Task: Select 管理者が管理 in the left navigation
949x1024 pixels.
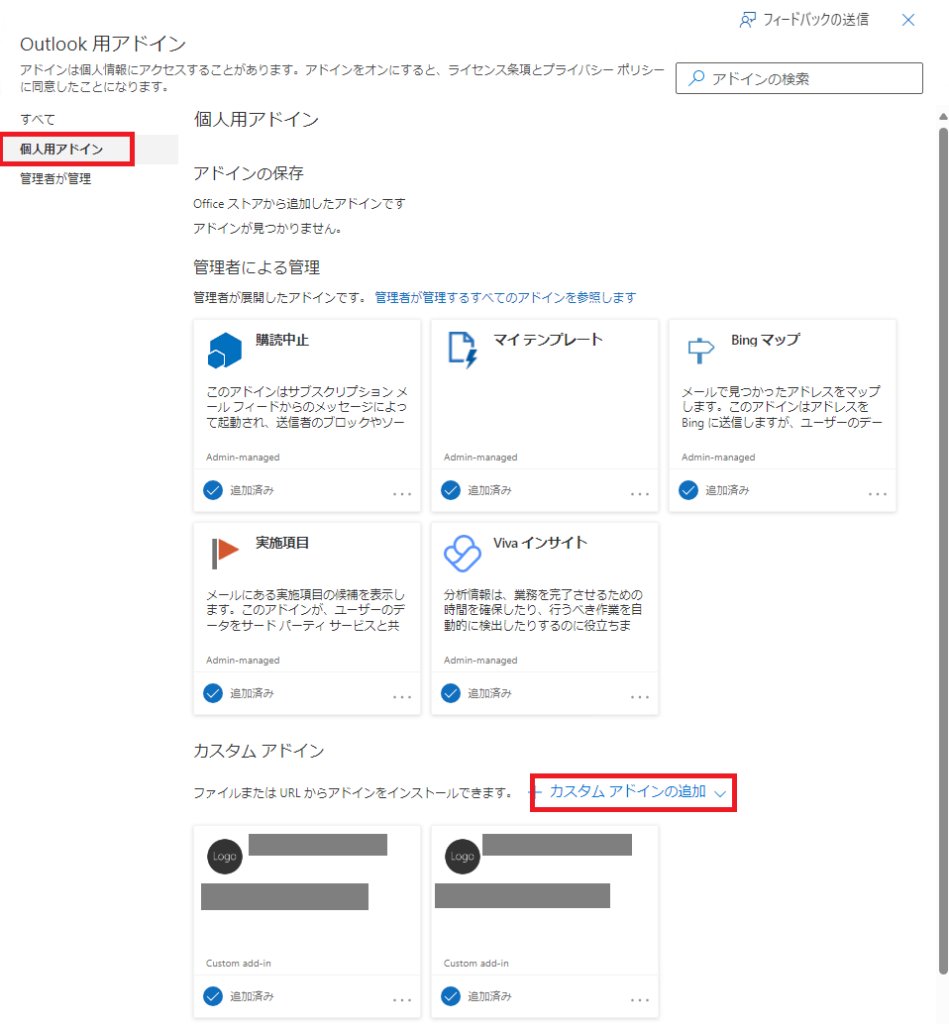Action: pos(55,179)
